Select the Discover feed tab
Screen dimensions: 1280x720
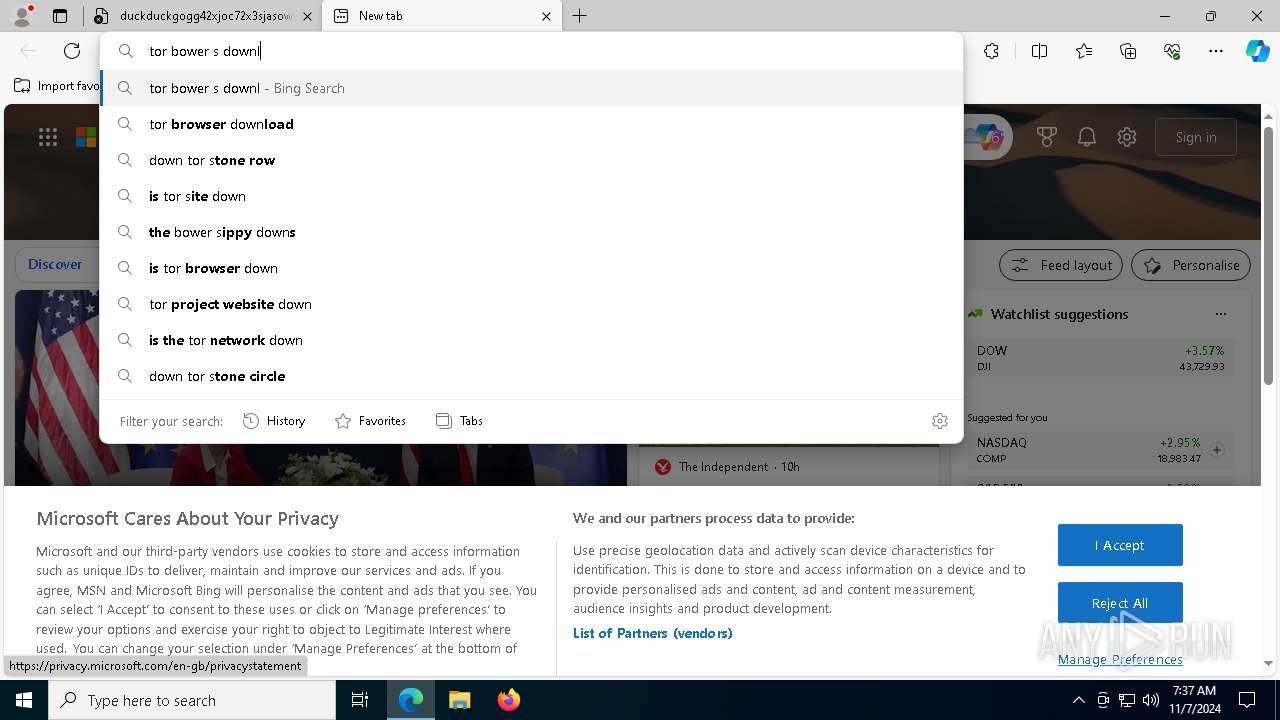[55, 265]
